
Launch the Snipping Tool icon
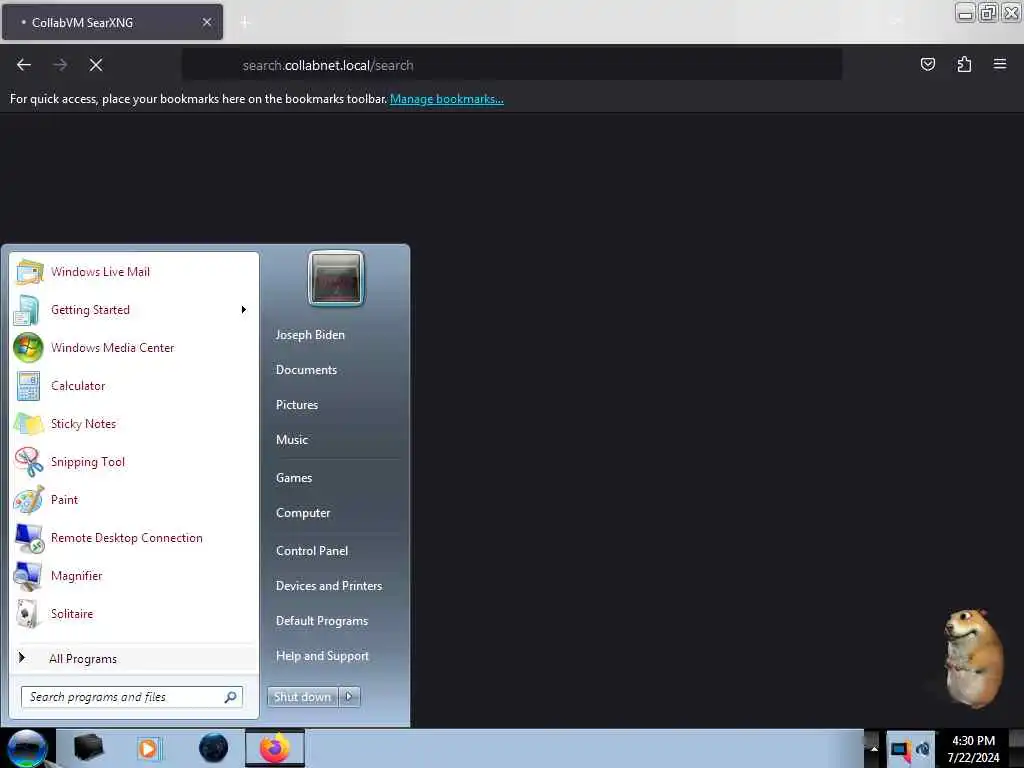28,462
